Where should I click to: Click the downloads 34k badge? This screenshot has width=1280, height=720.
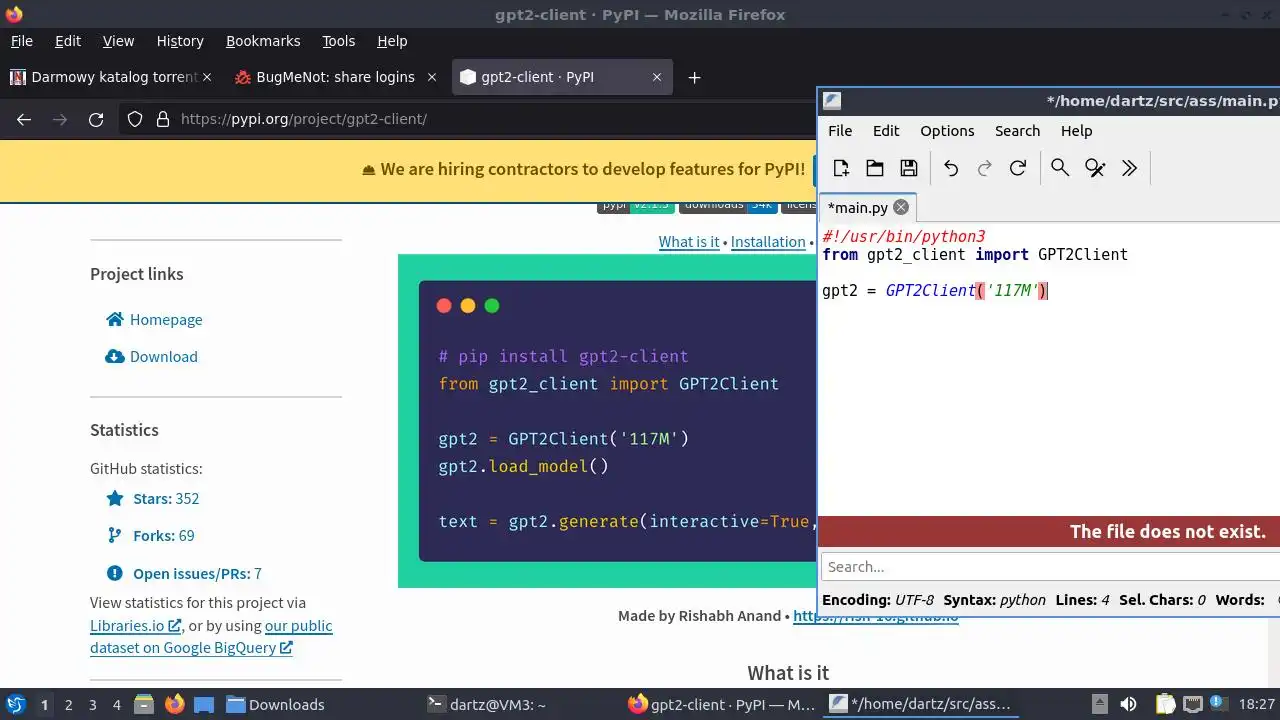pos(728,206)
